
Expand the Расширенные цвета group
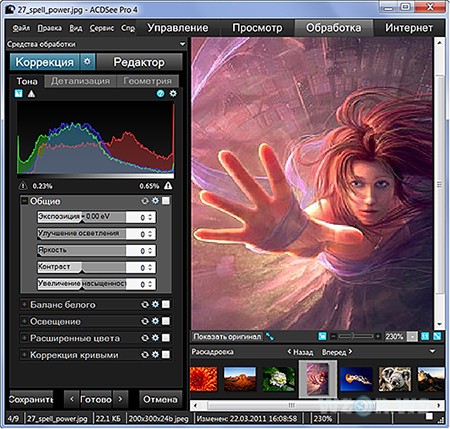24,338
